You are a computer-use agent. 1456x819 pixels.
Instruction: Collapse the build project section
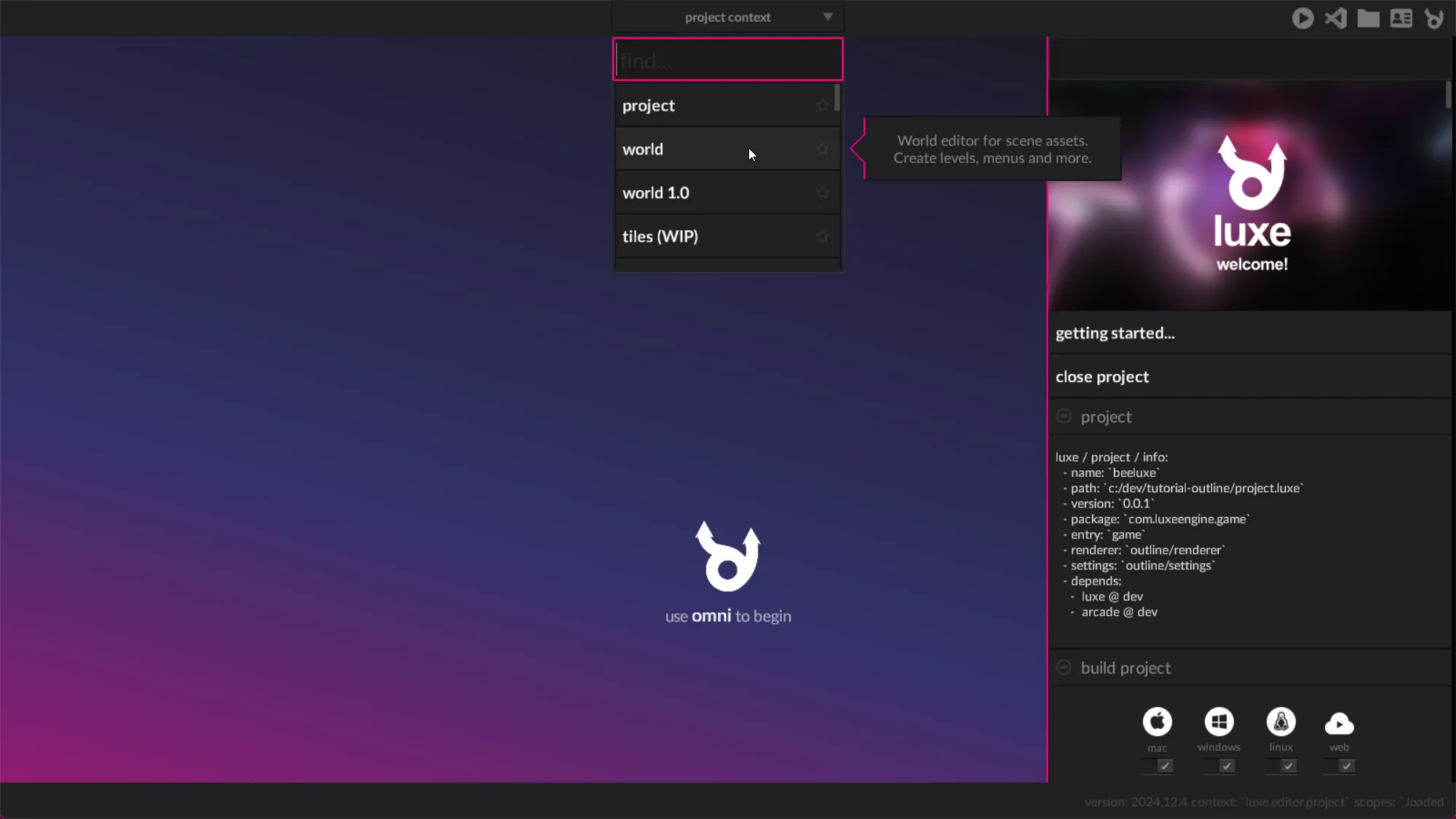[1064, 668]
